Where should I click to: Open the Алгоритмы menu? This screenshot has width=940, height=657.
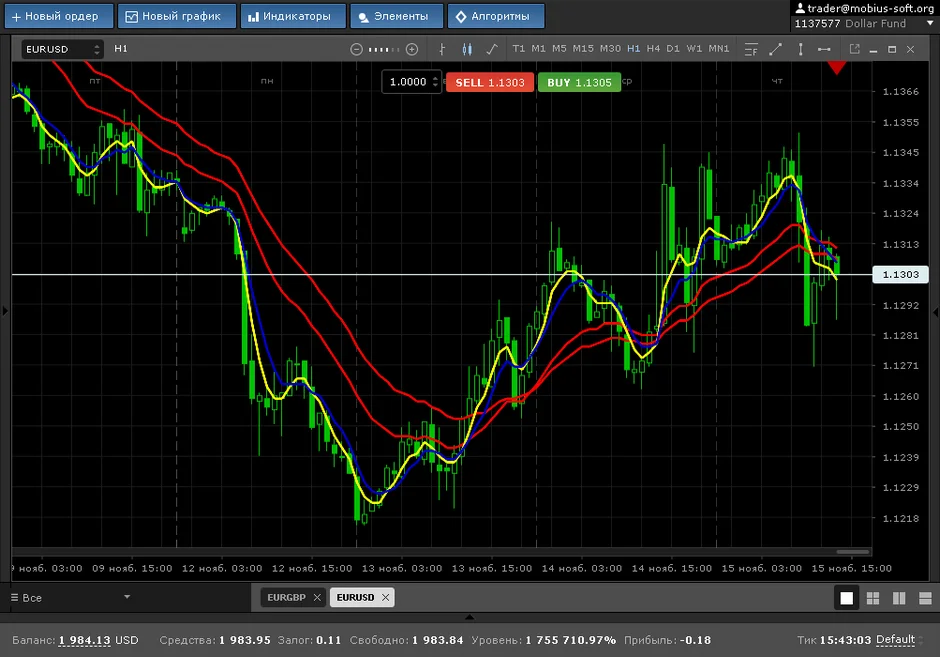tap(496, 16)
